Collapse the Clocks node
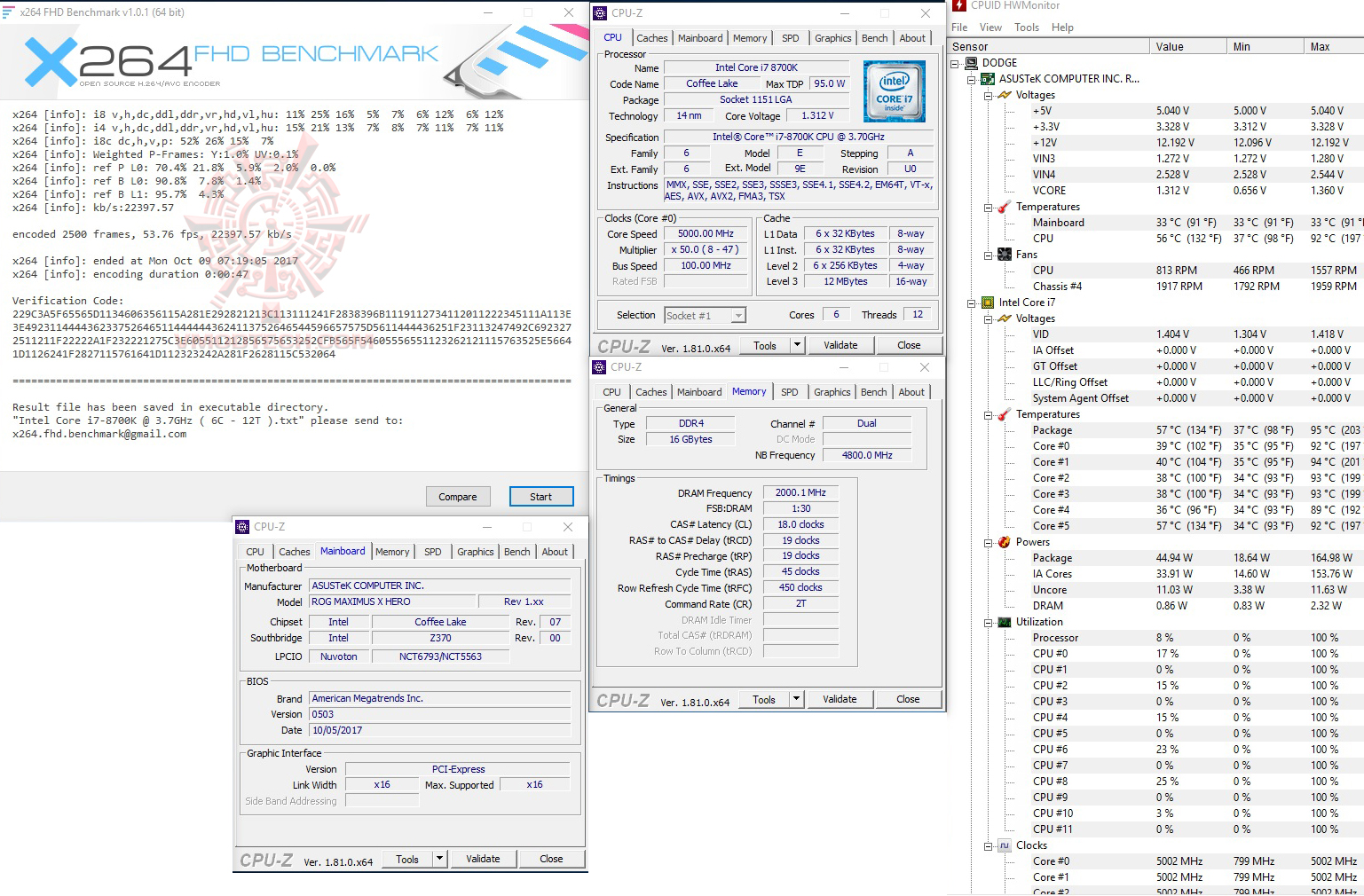The height and width of the screenshot is (896, 1364). tap(989, 845)
